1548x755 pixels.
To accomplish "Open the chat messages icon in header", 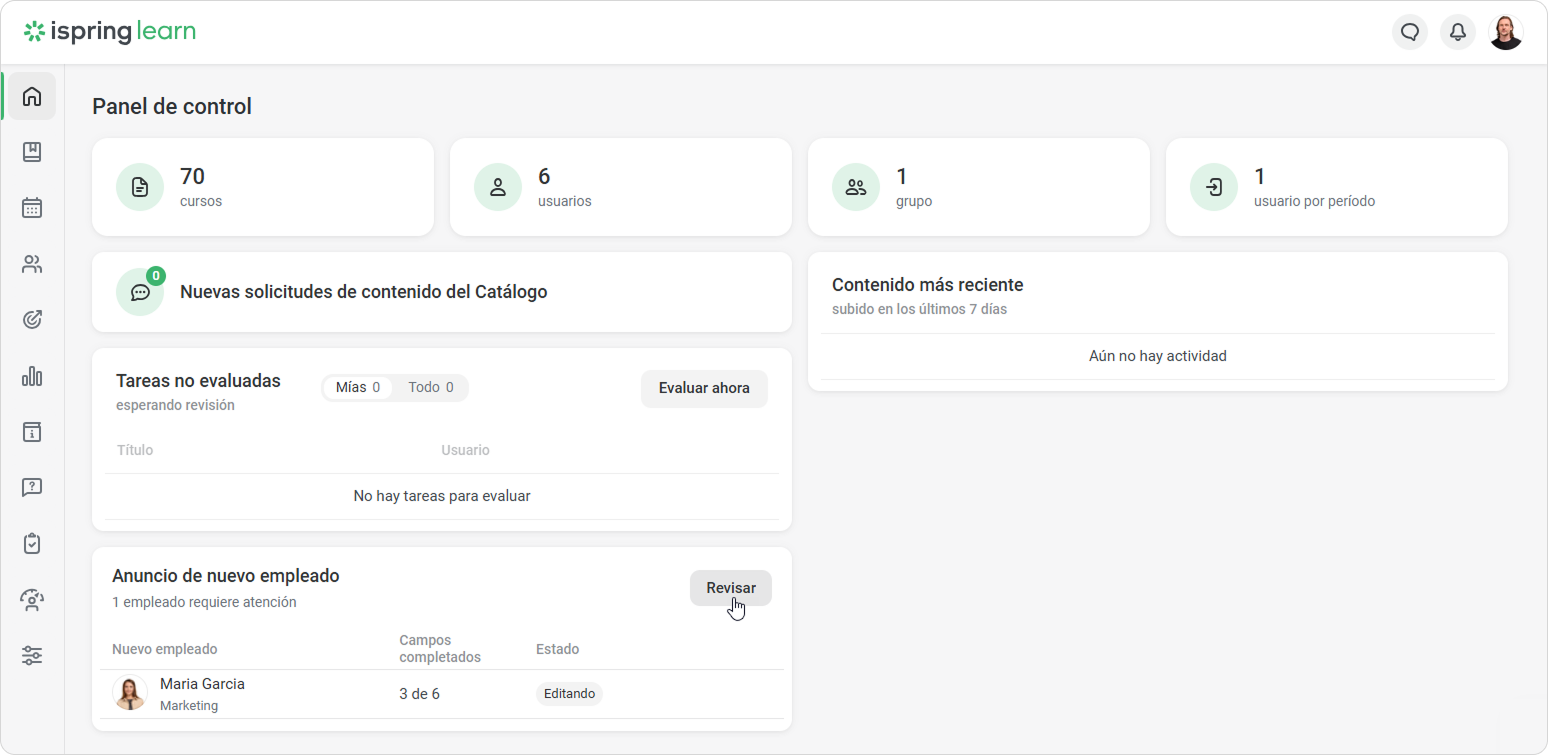I will click(1409, 32).
